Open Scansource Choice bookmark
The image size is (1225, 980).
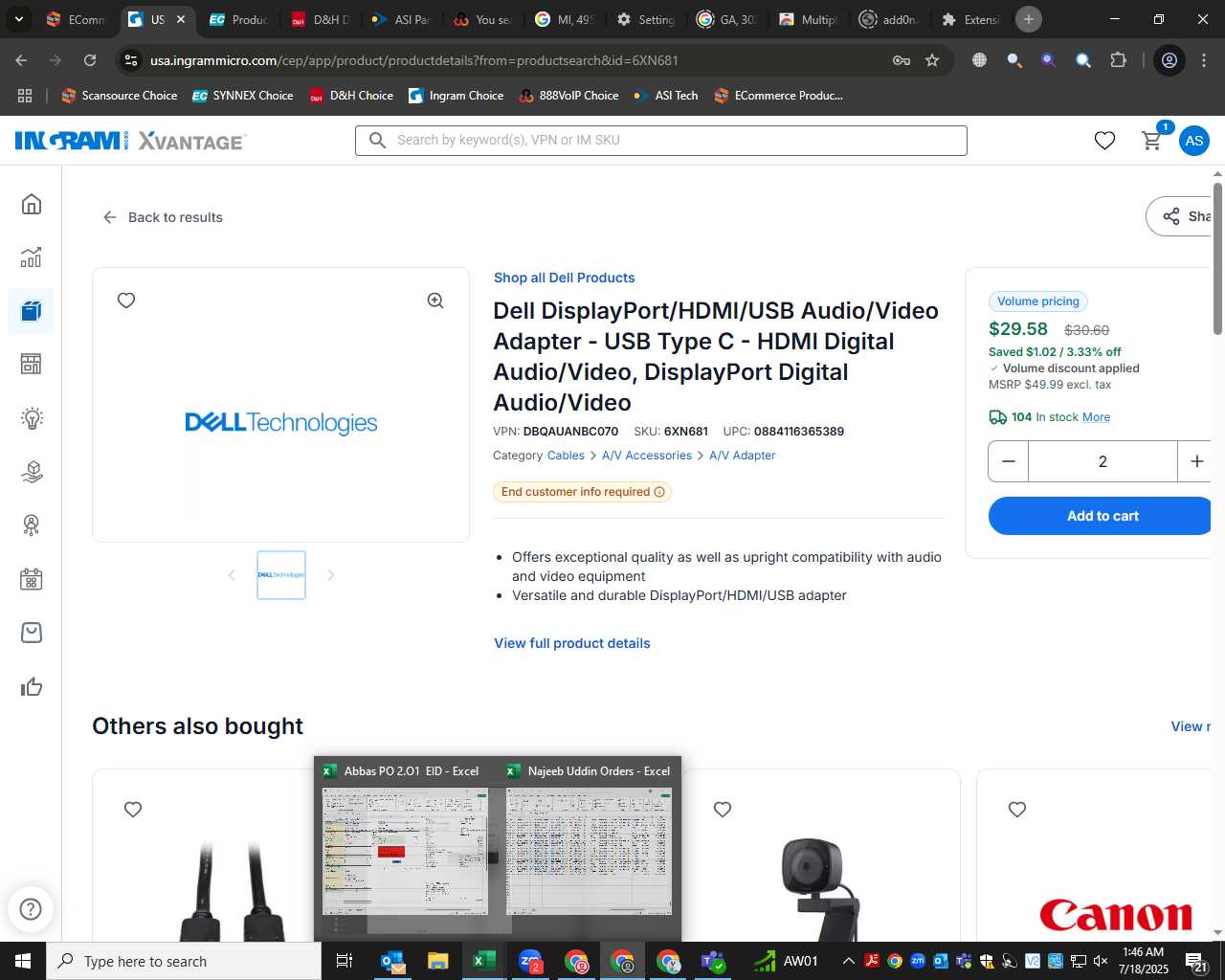[120, 96]
